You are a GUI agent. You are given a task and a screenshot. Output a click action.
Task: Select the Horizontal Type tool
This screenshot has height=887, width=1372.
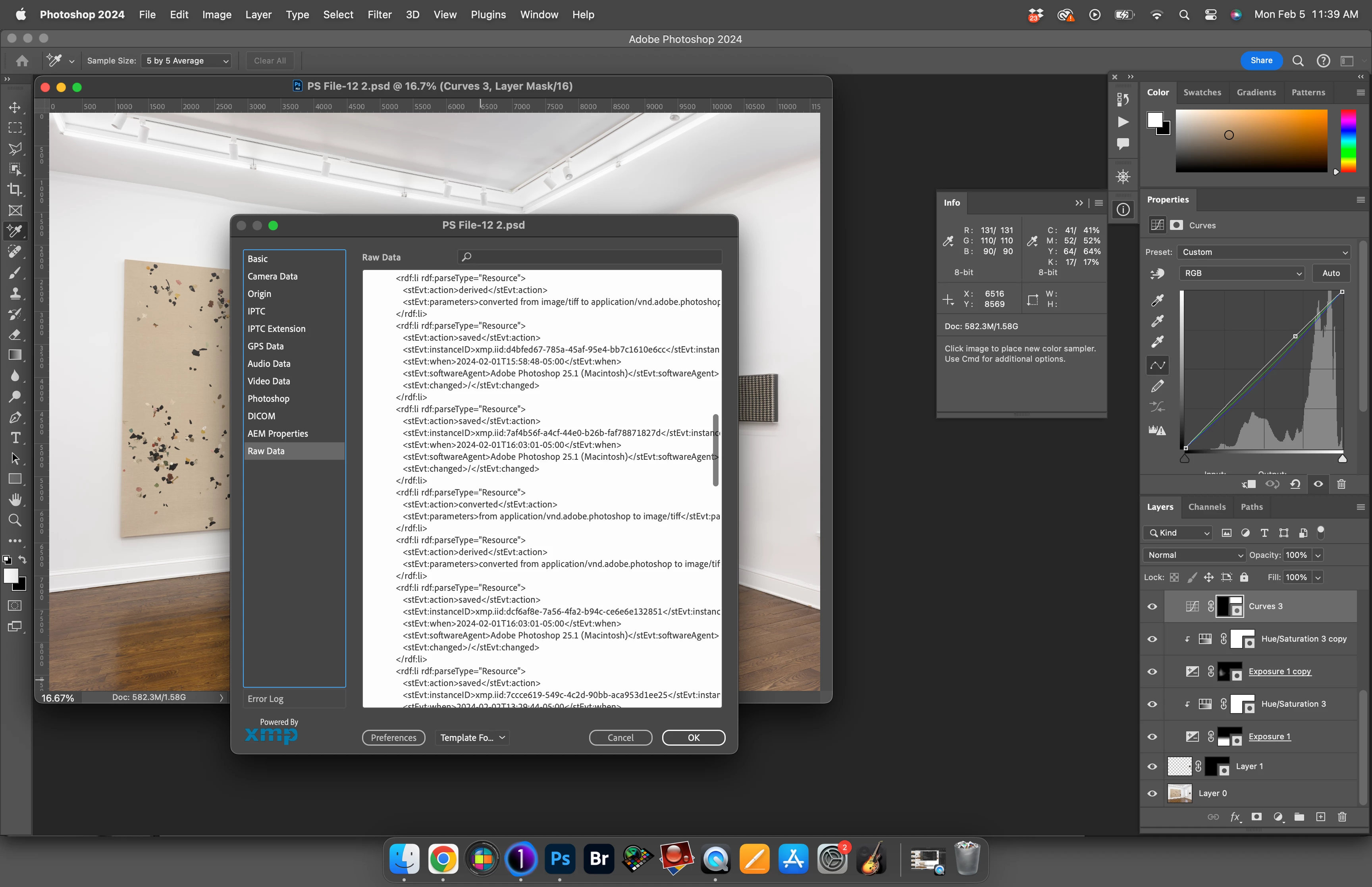15,438
